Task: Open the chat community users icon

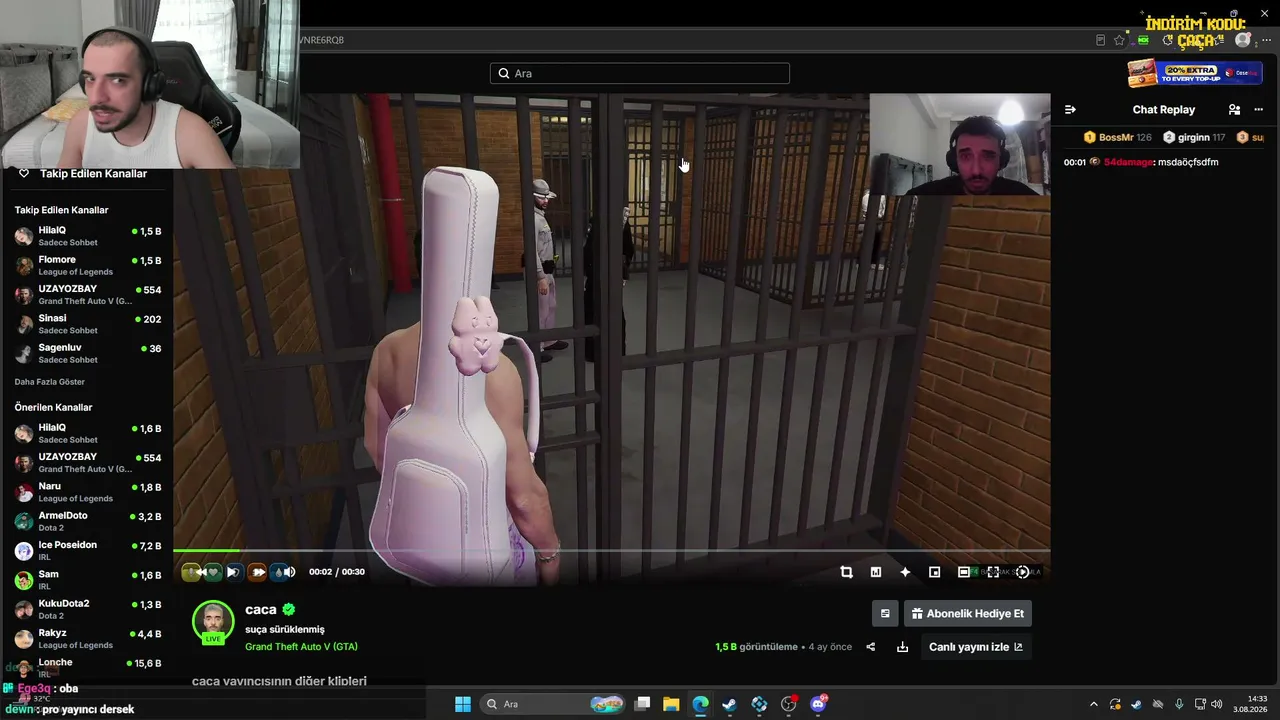Action: click(1234, 110)
